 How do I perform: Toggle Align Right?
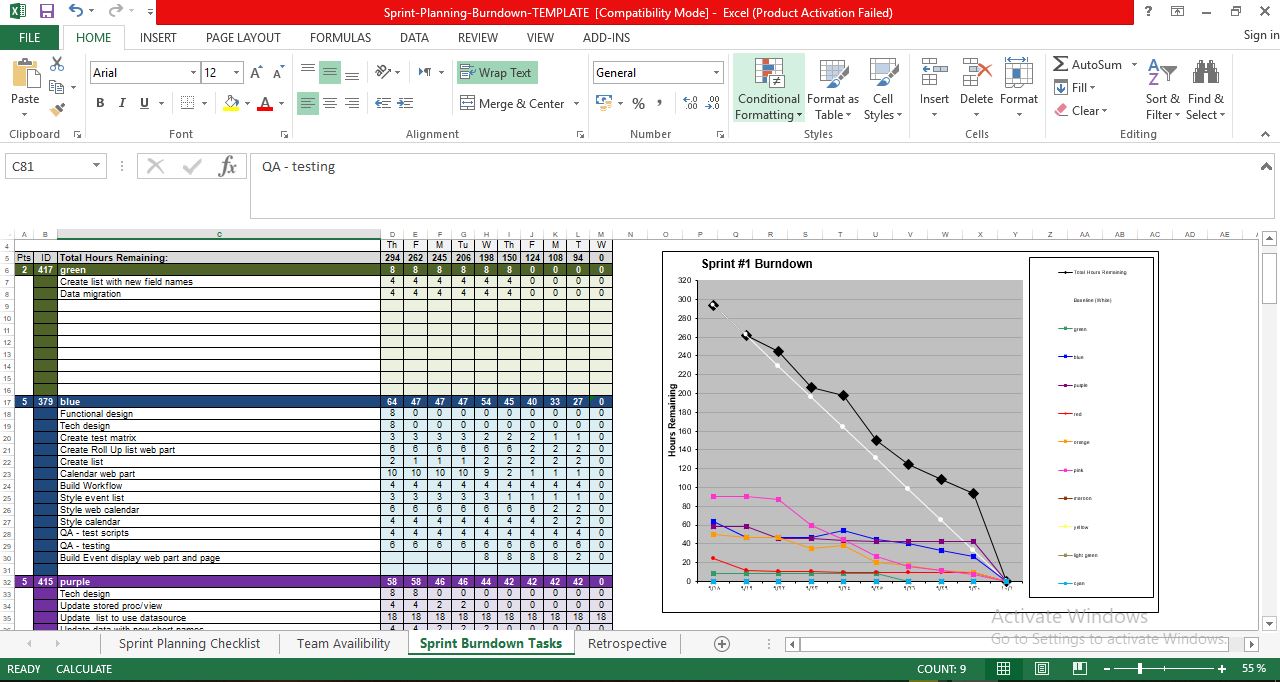coord(352,103)
